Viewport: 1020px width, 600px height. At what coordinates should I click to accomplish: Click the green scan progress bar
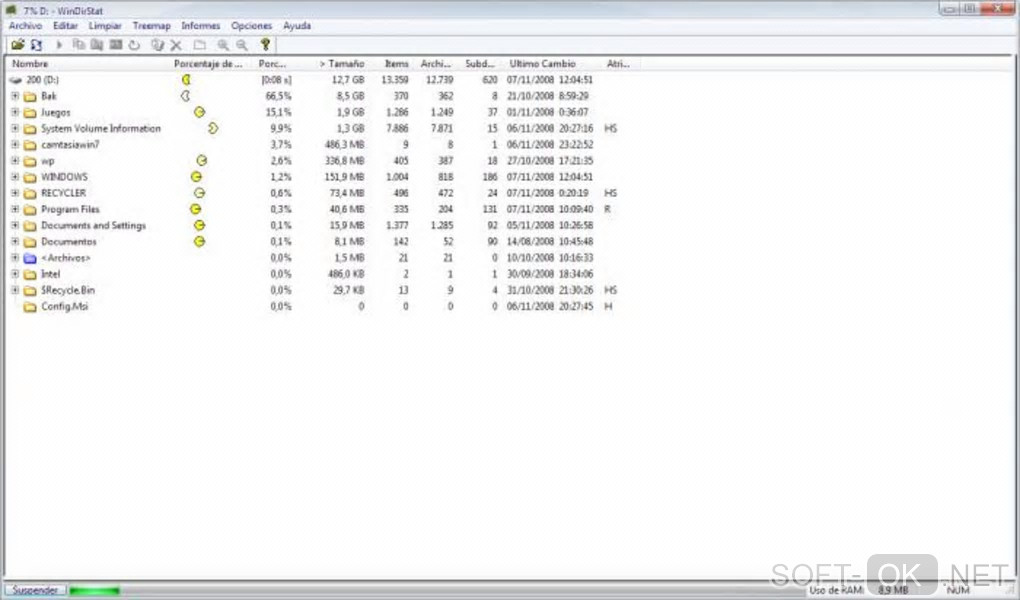(x=94, y=591)
